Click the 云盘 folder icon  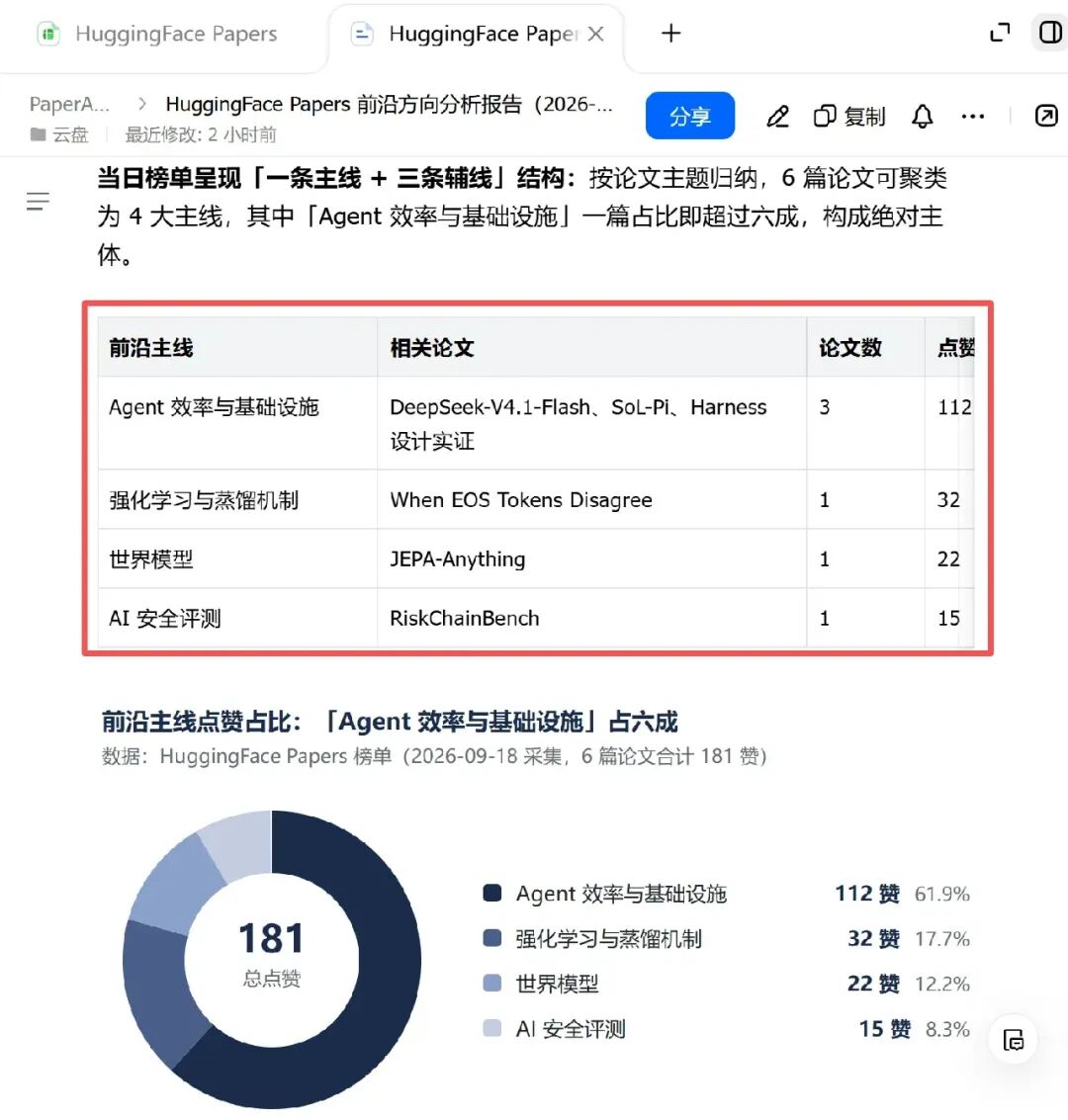tap(38, 134)
